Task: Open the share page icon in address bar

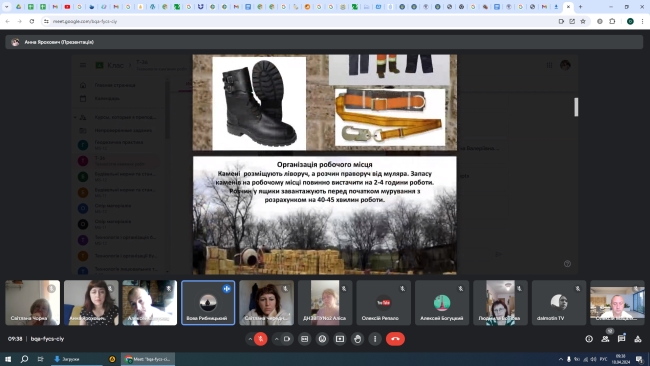Action: (572, 21)
